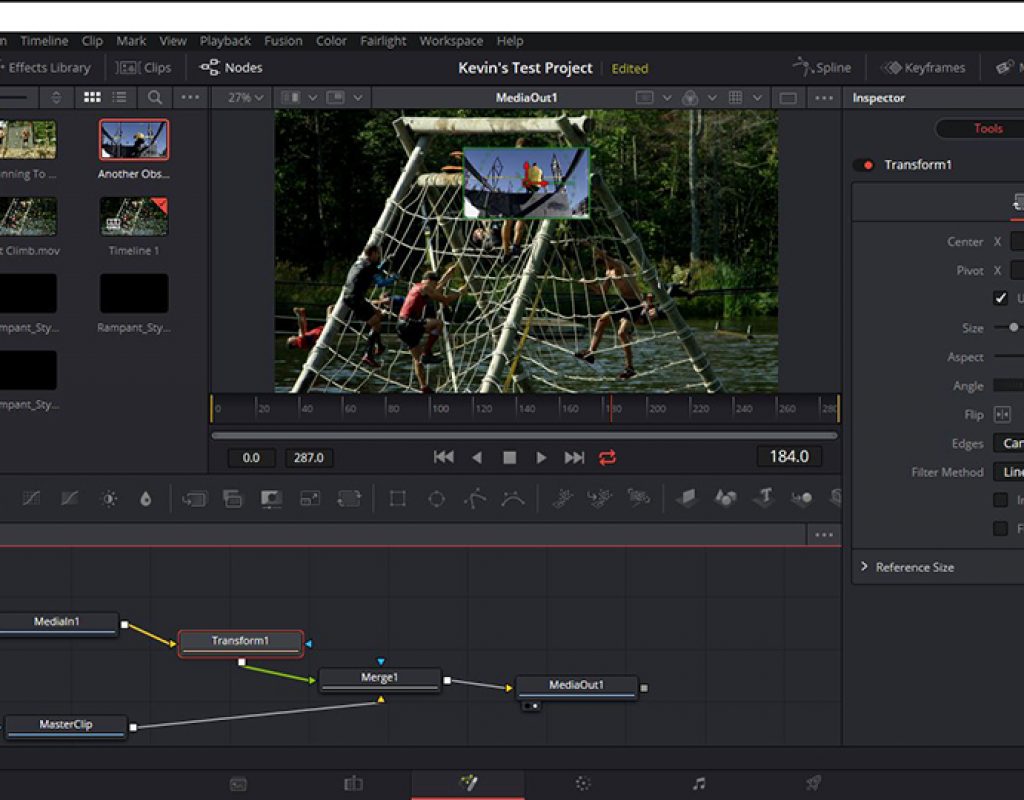Select the Rectangle mask tool

click(398, 499)
